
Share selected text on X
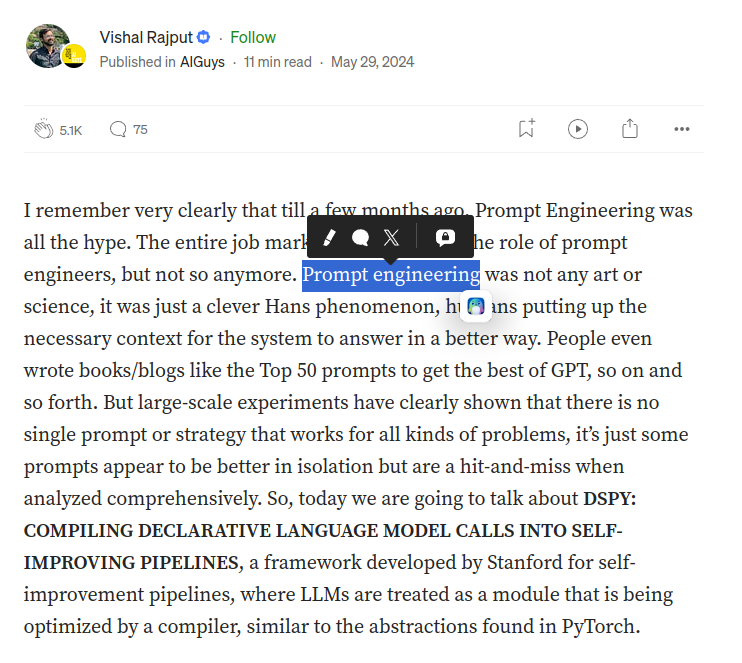pyautogui.click(x=391, y=237)
